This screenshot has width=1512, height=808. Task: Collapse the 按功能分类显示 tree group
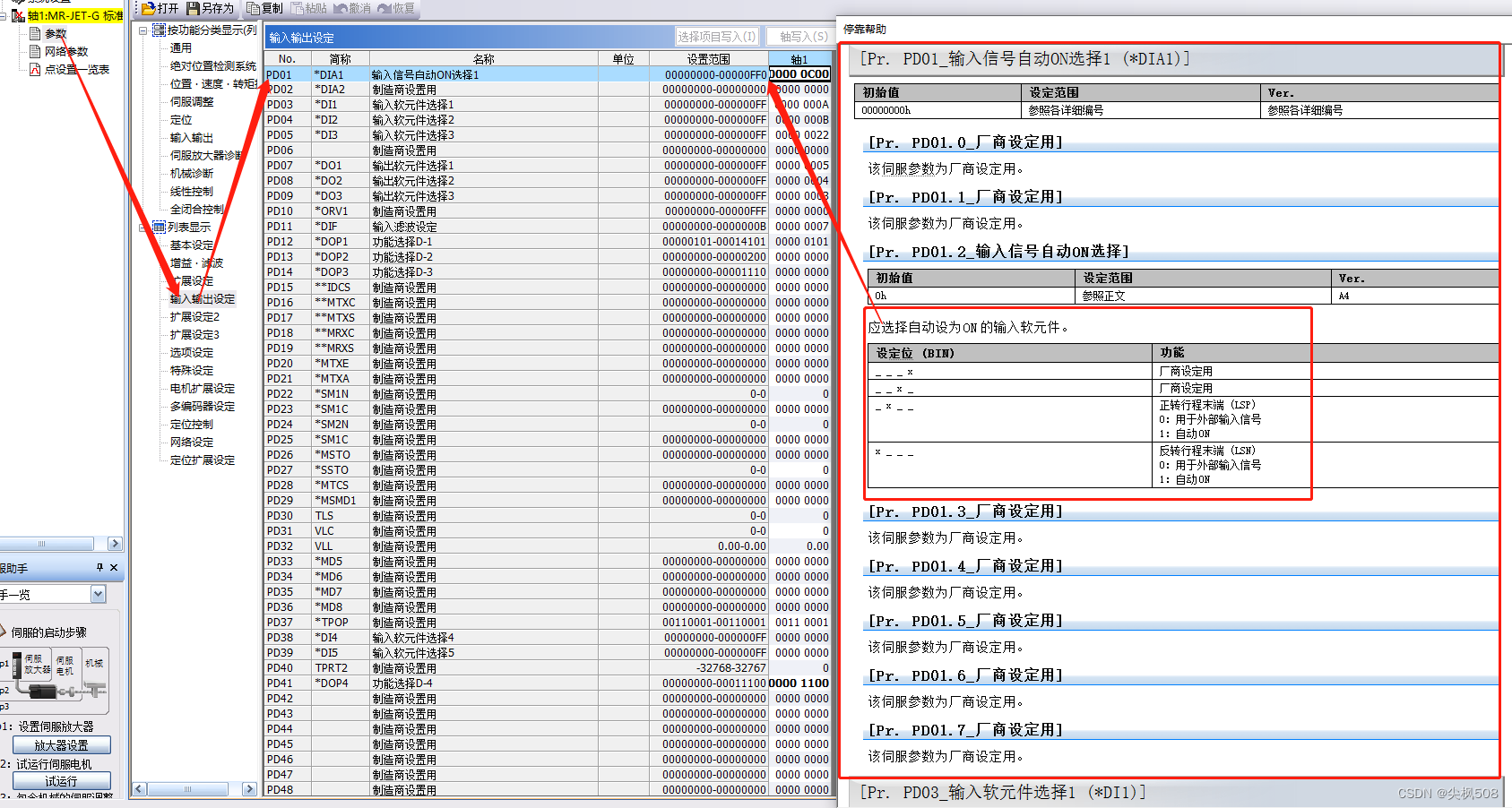tap(143, 30)
